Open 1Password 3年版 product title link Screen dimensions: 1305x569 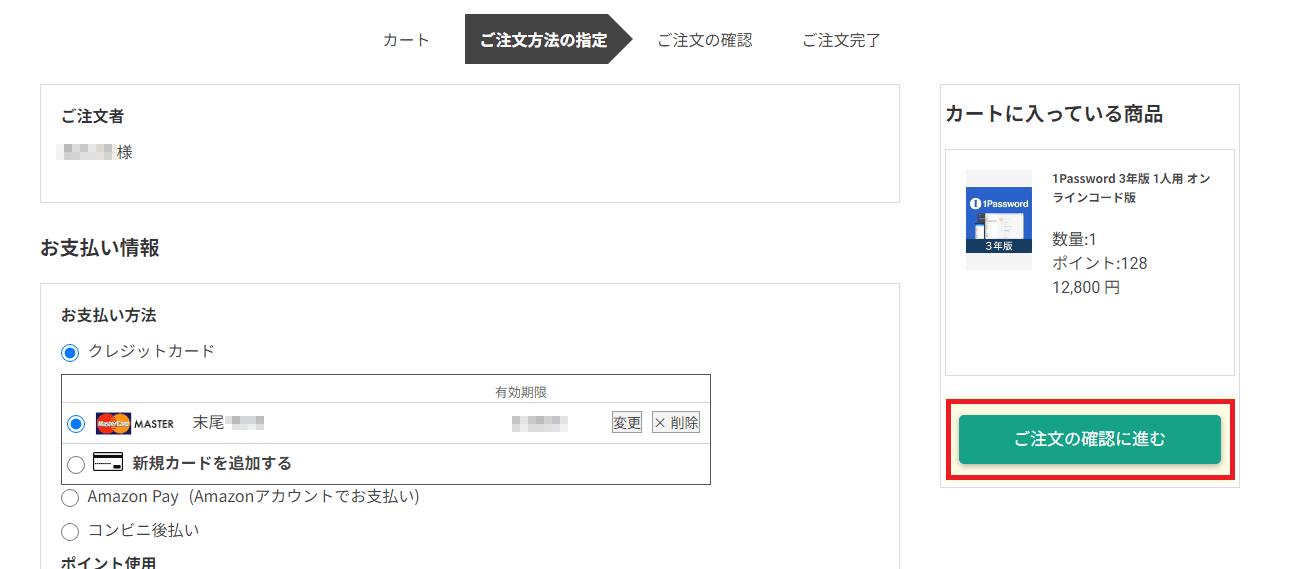point(1131,188)
